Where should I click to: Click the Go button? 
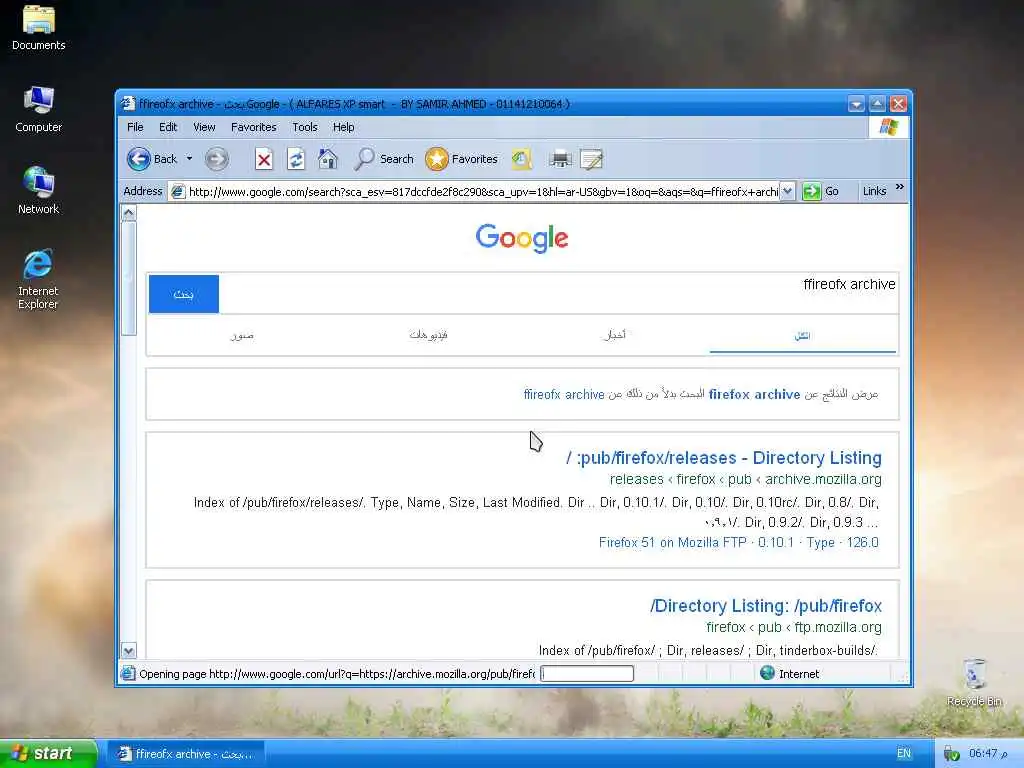[x=821, y=191]
